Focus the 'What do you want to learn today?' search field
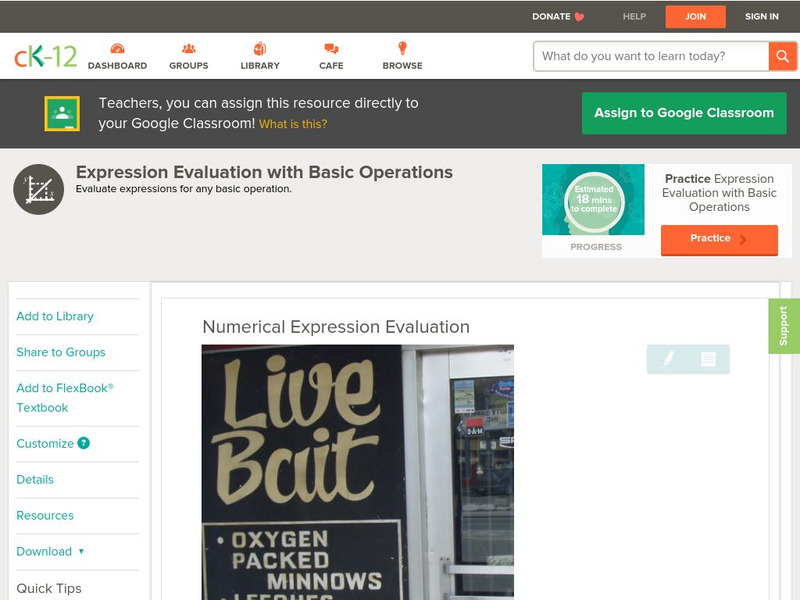Screen dimensions: 800x600 click(x=652, y=56)
